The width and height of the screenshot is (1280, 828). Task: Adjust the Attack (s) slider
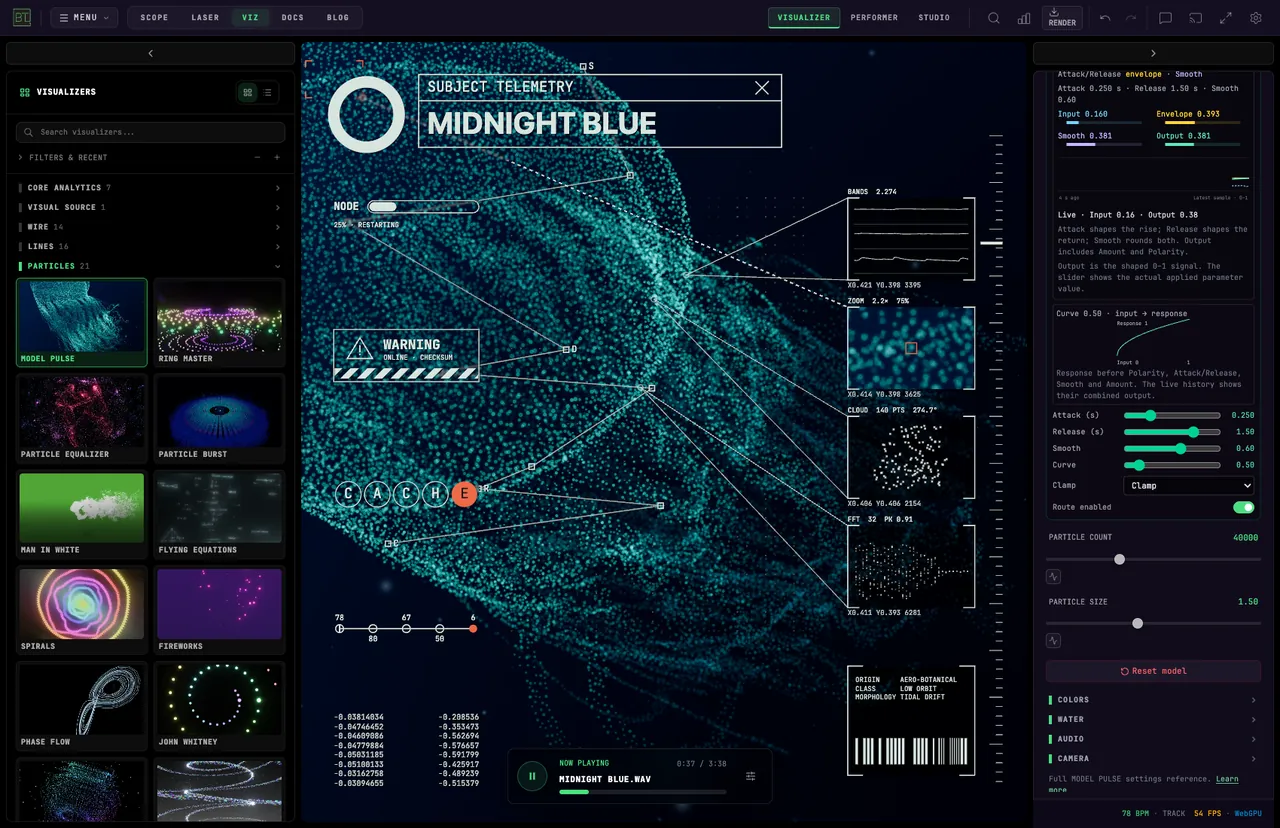pyautogui.click(x=1172, y=415)
